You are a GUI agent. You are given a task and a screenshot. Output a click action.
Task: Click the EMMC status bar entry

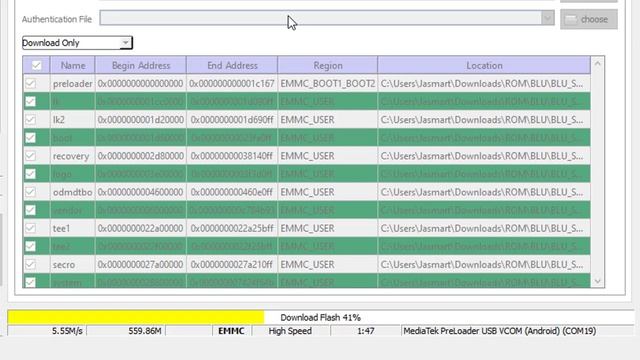point(231,331)
